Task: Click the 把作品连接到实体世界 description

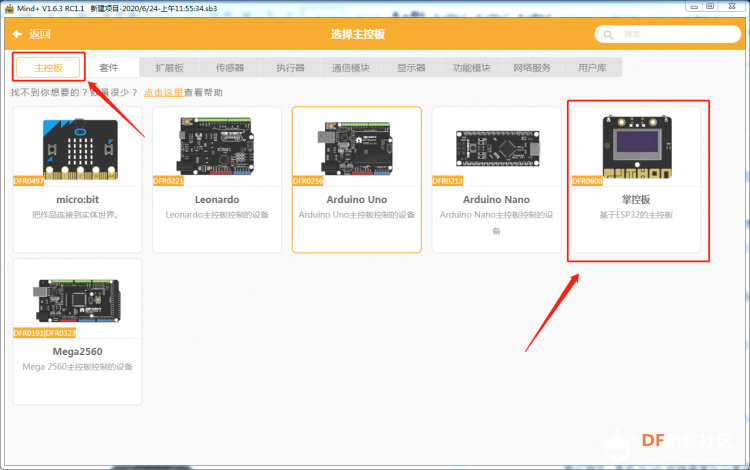Action: 77,215
